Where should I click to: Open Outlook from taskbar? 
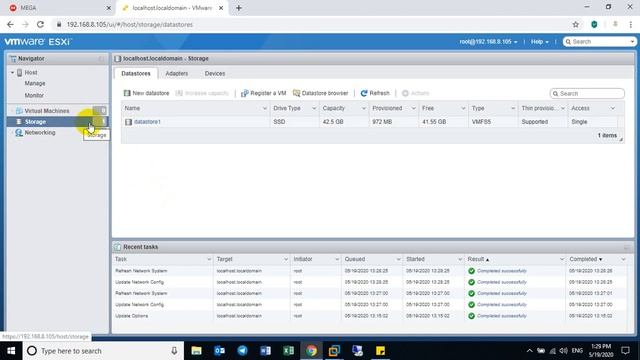coord(219,351)
